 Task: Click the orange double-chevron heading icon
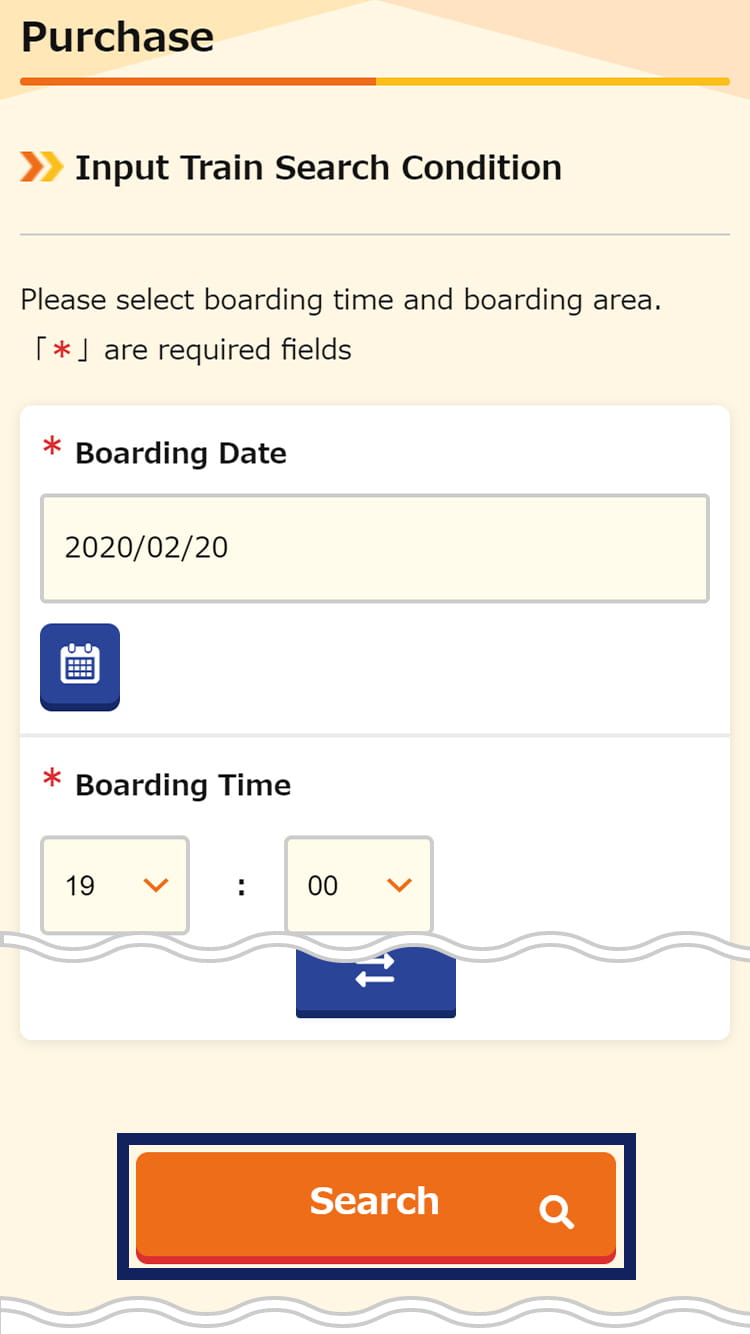[41, 167]
